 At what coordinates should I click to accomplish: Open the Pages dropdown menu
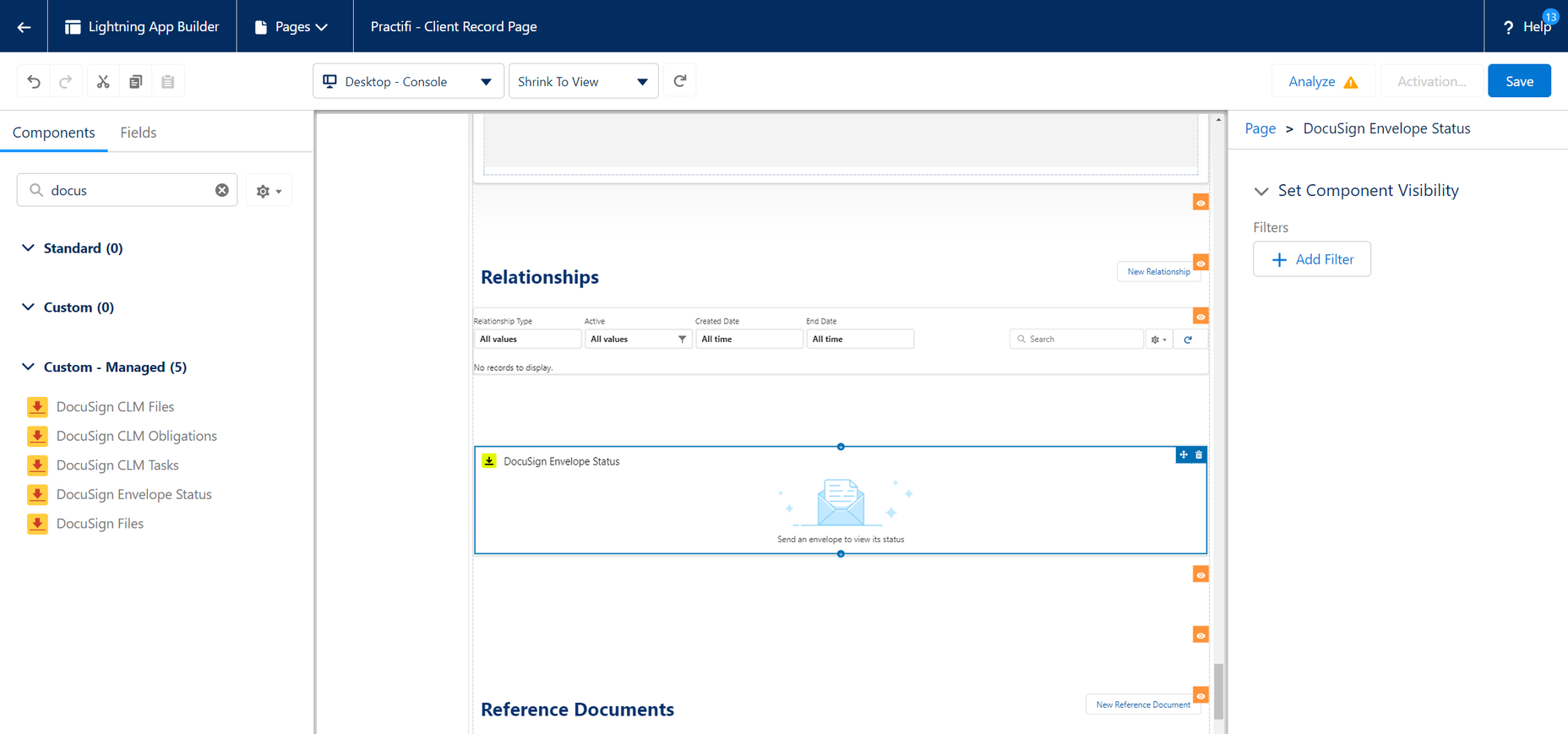(291, 27)
